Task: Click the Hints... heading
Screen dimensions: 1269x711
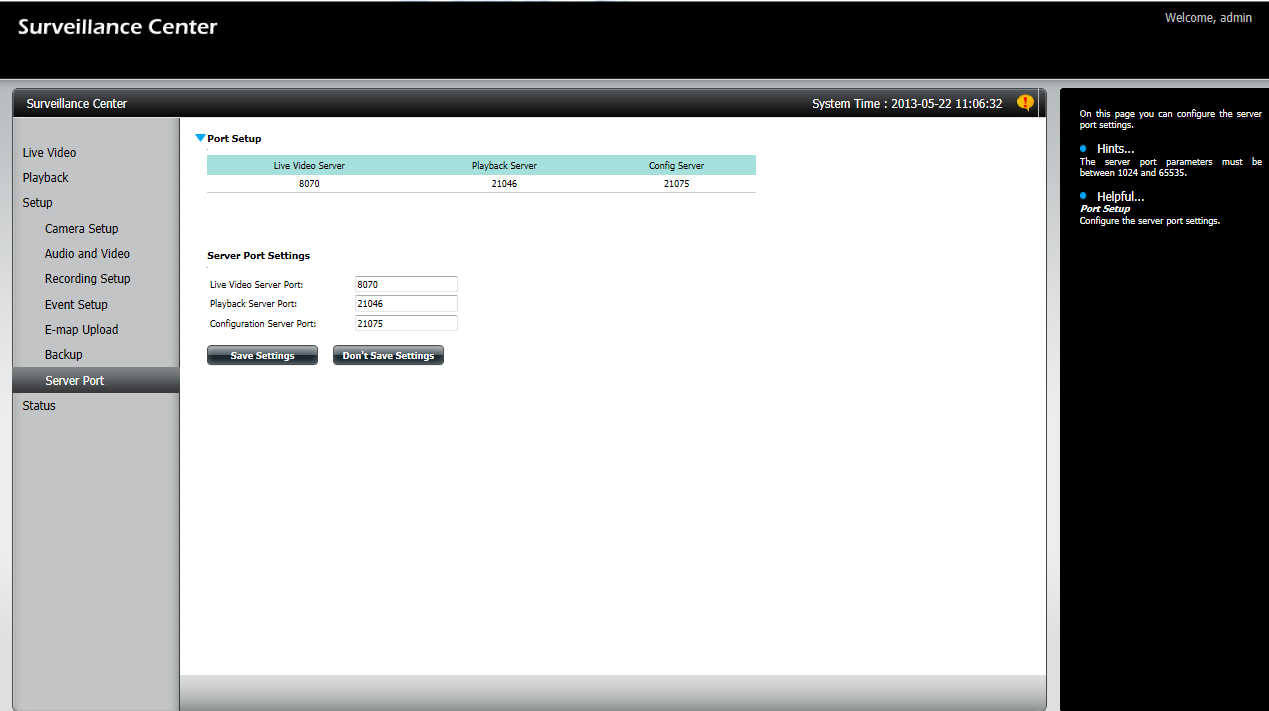Action: 1115,148
